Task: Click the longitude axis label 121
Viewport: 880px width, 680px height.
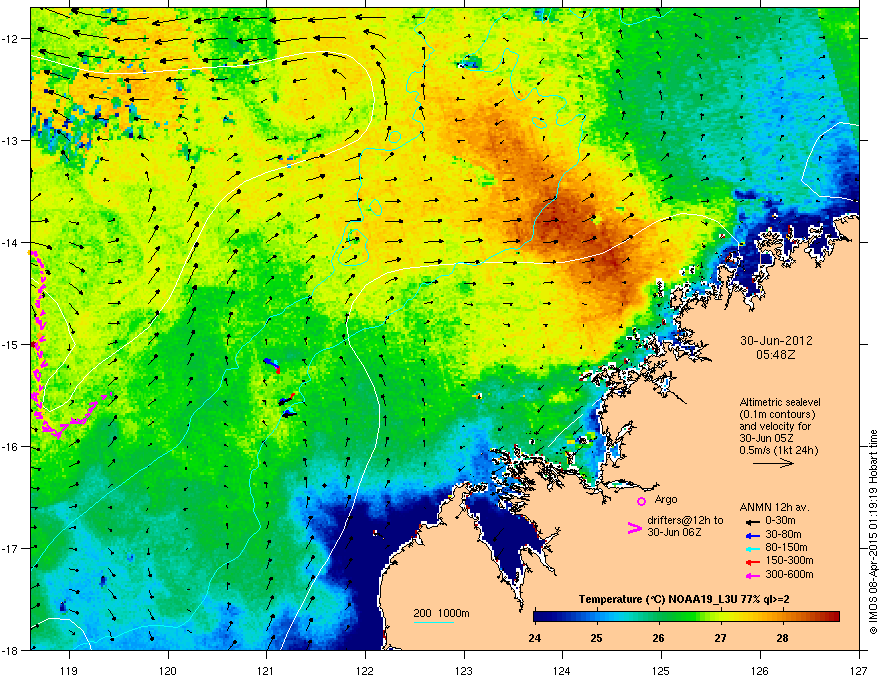Action: click(x=266, y=670)
